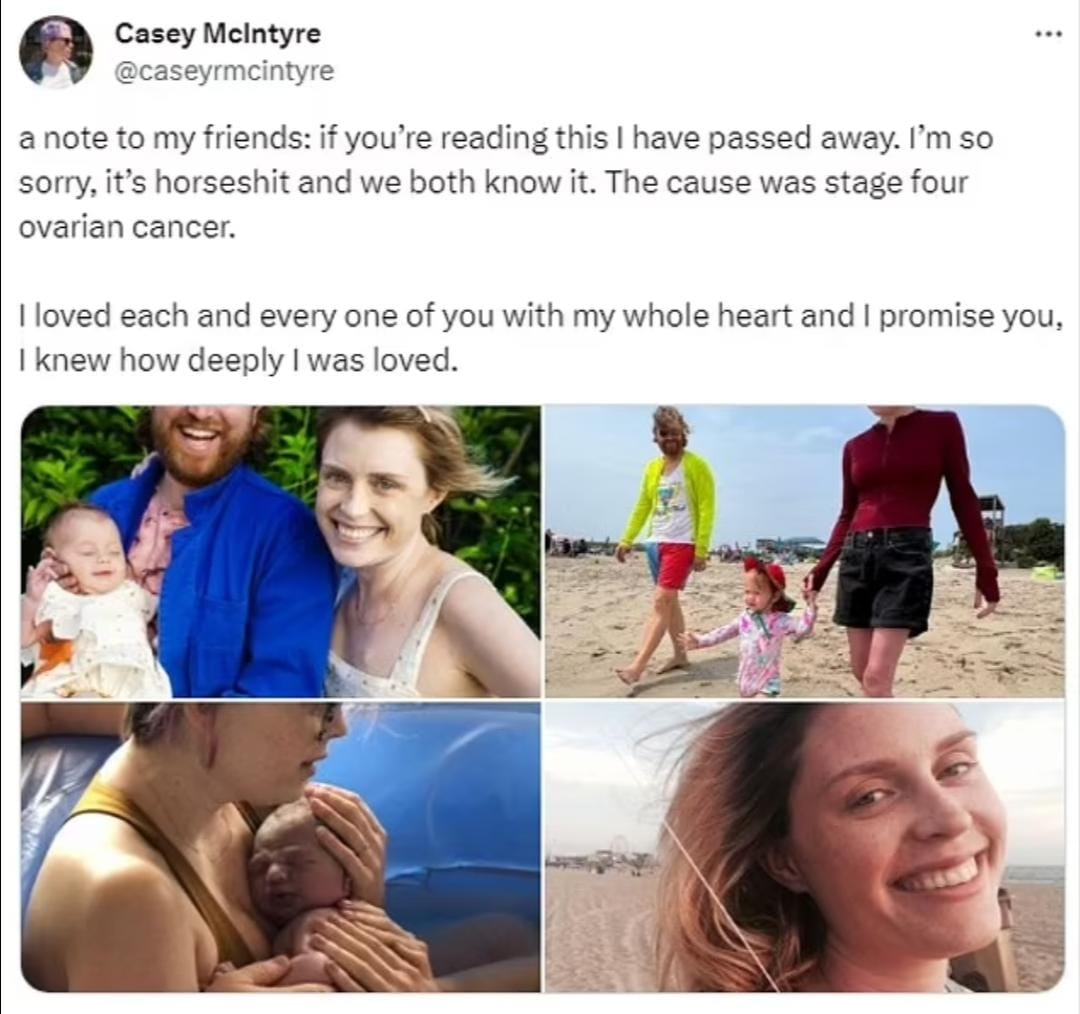
Task: Open the three-dot more options menu
Action: 1050,34
